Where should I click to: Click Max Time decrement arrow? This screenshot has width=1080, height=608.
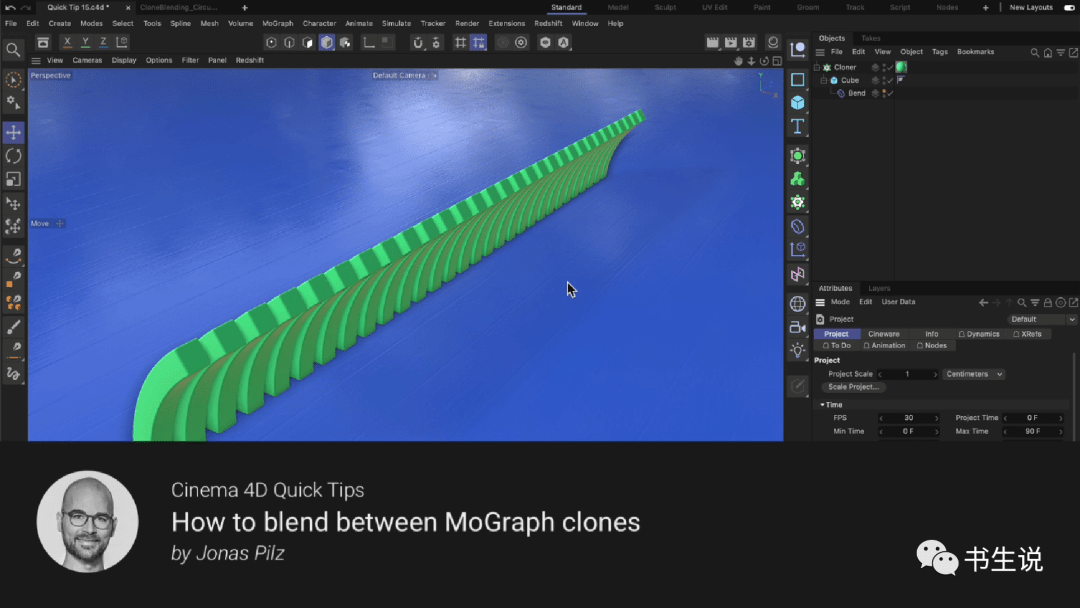tap(1006, 432)
